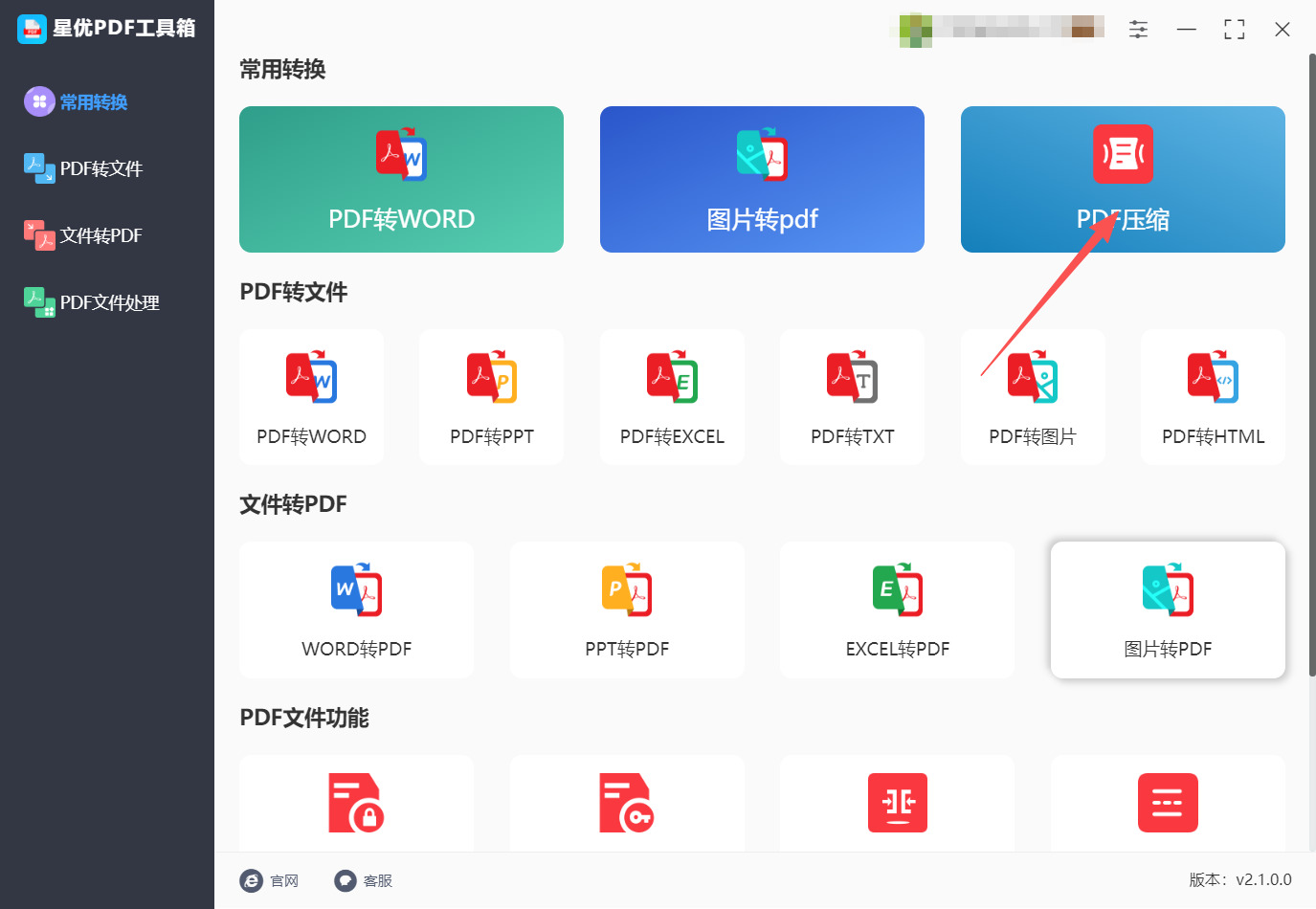Open the blue 图片转pdf banner card
1316x909 pixels.
click(762, 179)
